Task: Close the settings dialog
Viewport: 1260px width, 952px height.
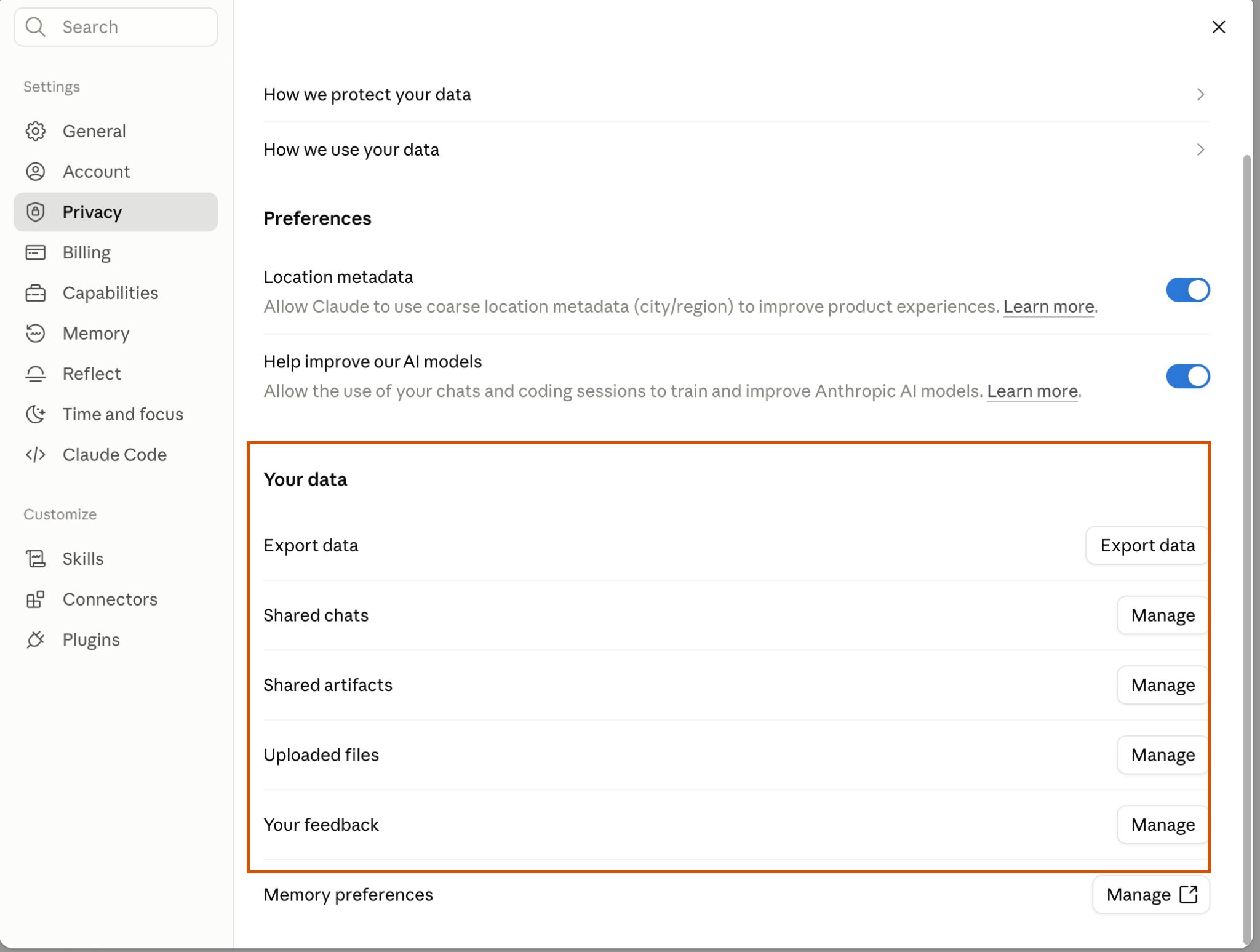Action: tap(1219, 27)
